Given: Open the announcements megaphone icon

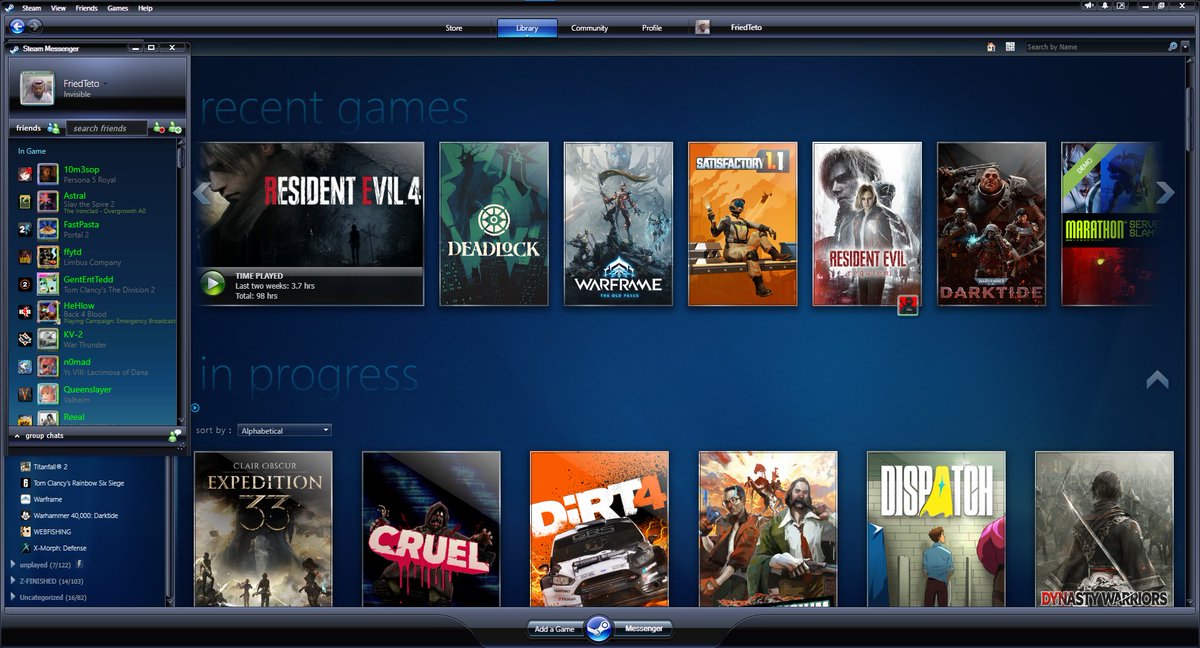Looking at the screenshot, I should click(1089, 6).
